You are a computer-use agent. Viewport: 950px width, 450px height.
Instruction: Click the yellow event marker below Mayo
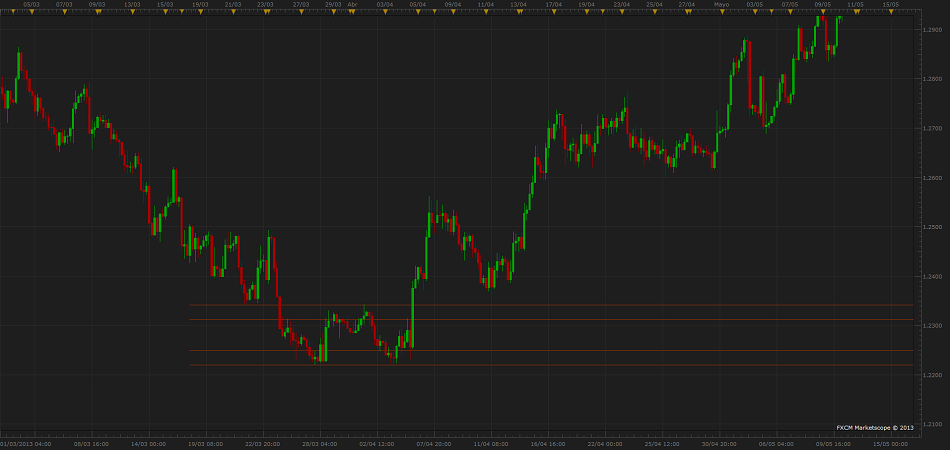coord(721,12)
